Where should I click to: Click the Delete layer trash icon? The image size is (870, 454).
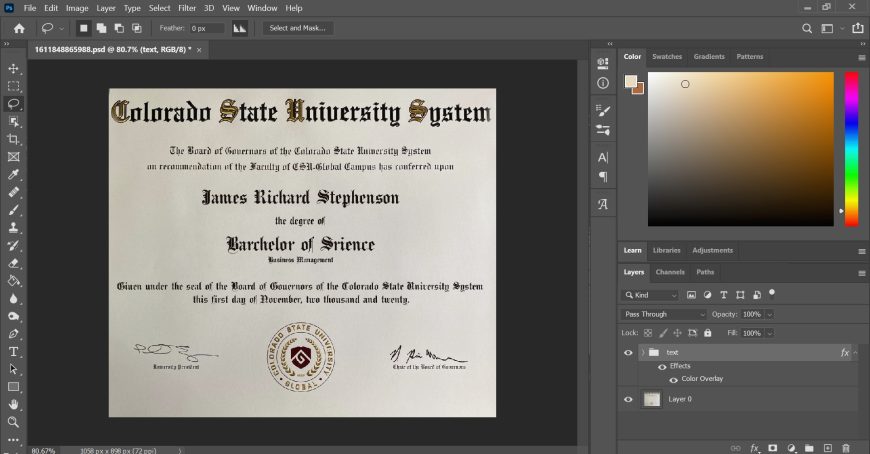pyautogui.click(x=846, y=448)
